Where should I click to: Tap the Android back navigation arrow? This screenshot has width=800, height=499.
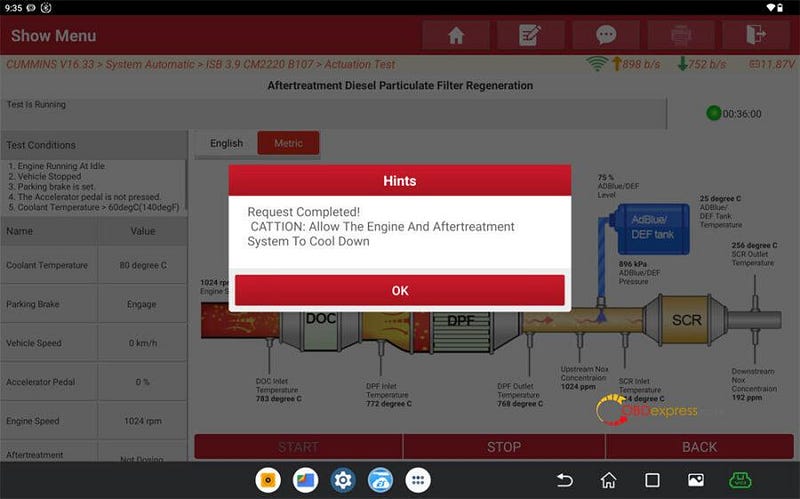pos(565,480)
